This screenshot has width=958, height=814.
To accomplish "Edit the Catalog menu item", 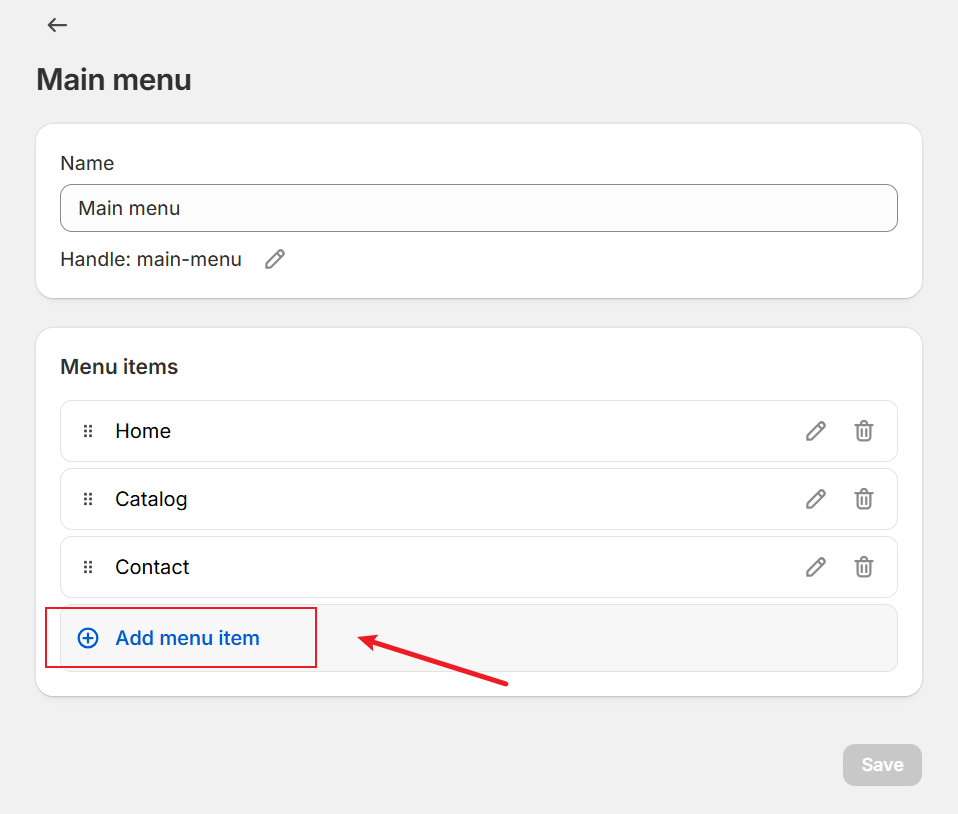I will click(x=816, y=499).
